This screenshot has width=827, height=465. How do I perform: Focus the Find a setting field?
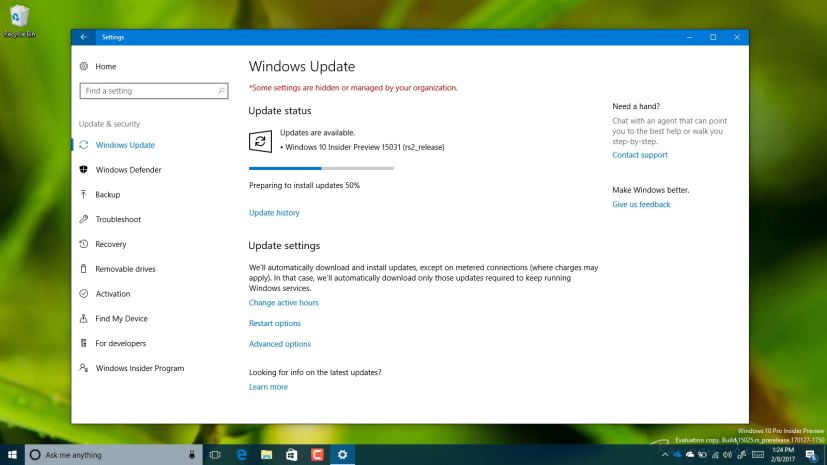tap(153, 91)
